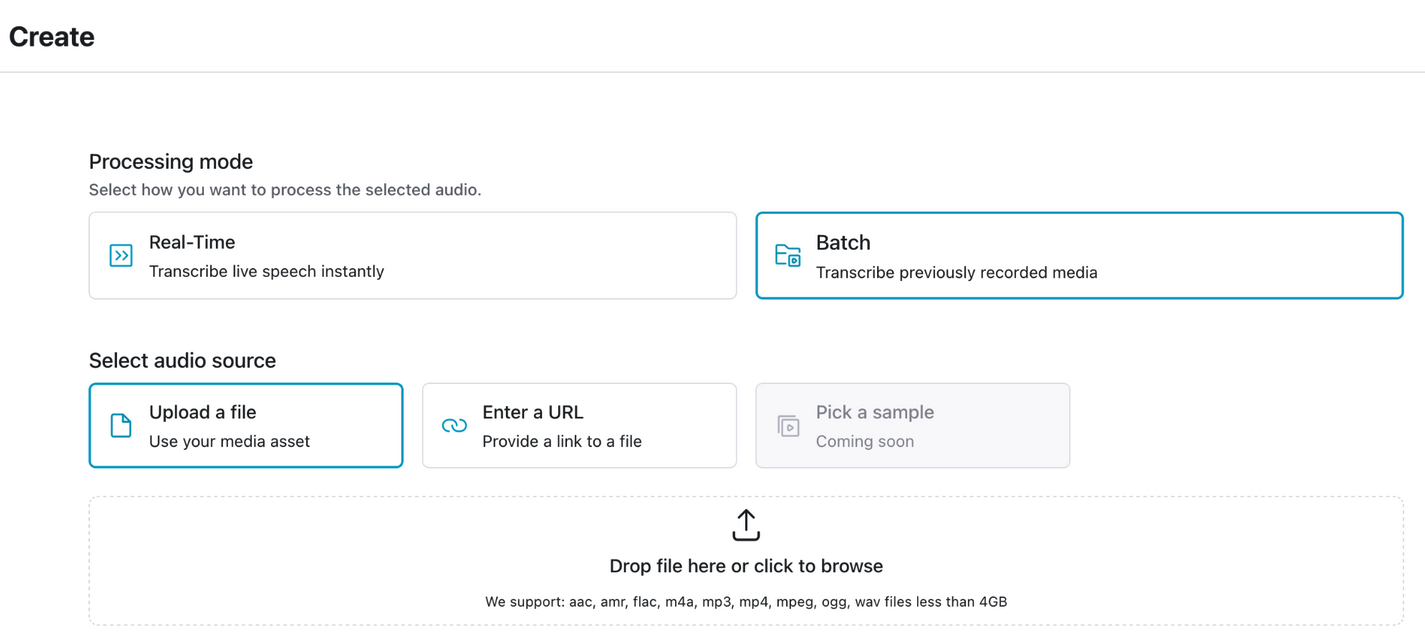Select the 'Pick a sample' option label
The height and width of the screenshot is (644, 1425).
[x=875, y=412]
